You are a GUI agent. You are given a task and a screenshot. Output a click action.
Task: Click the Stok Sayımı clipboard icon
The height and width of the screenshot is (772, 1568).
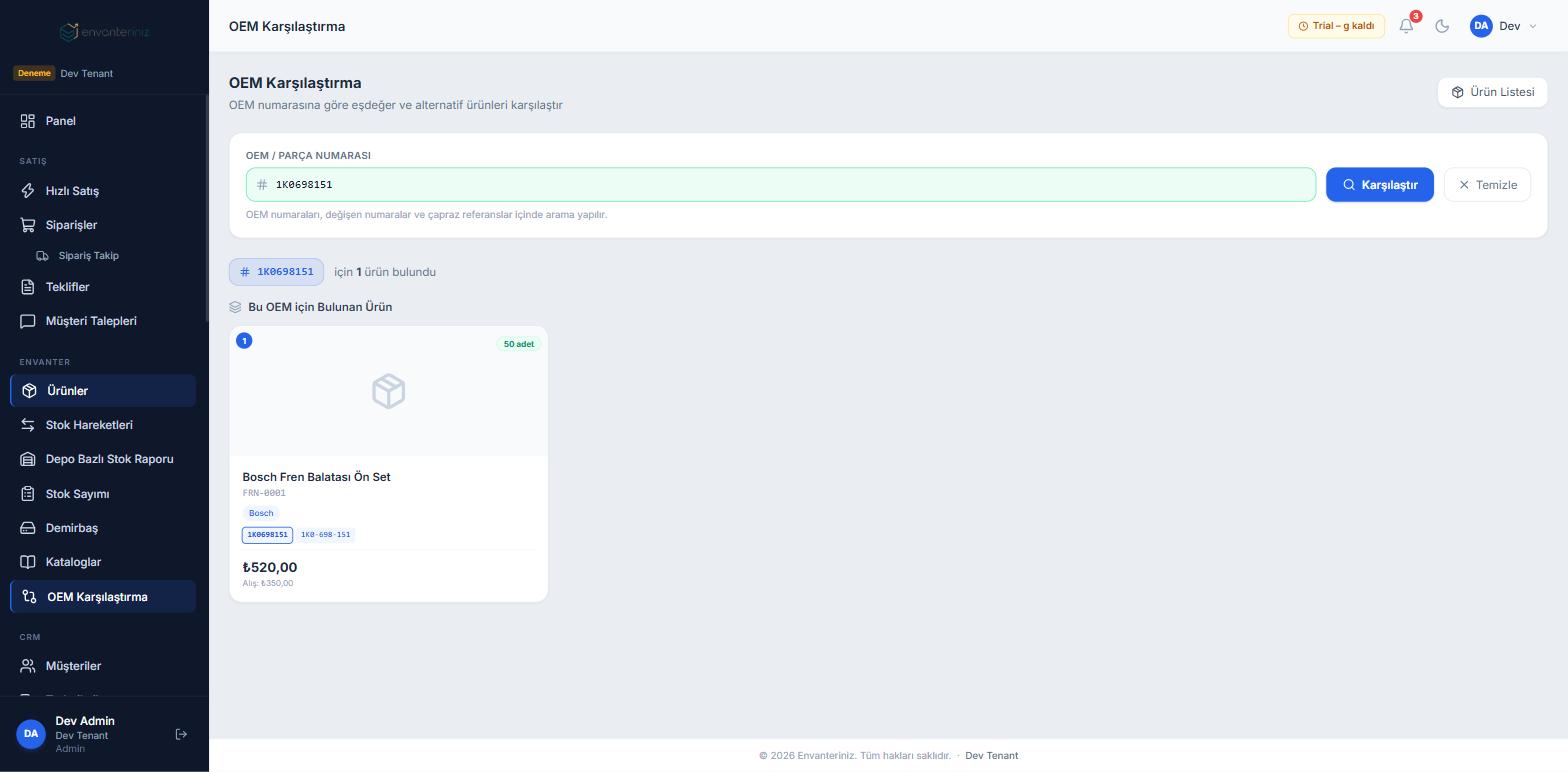click(x=28, y=494)
